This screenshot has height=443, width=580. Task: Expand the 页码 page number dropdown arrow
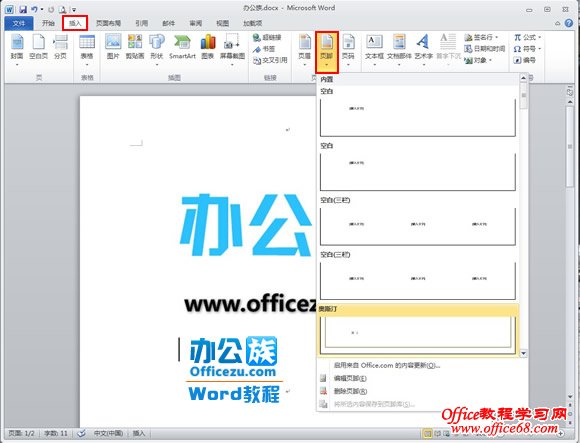click(x=348, y=65)
